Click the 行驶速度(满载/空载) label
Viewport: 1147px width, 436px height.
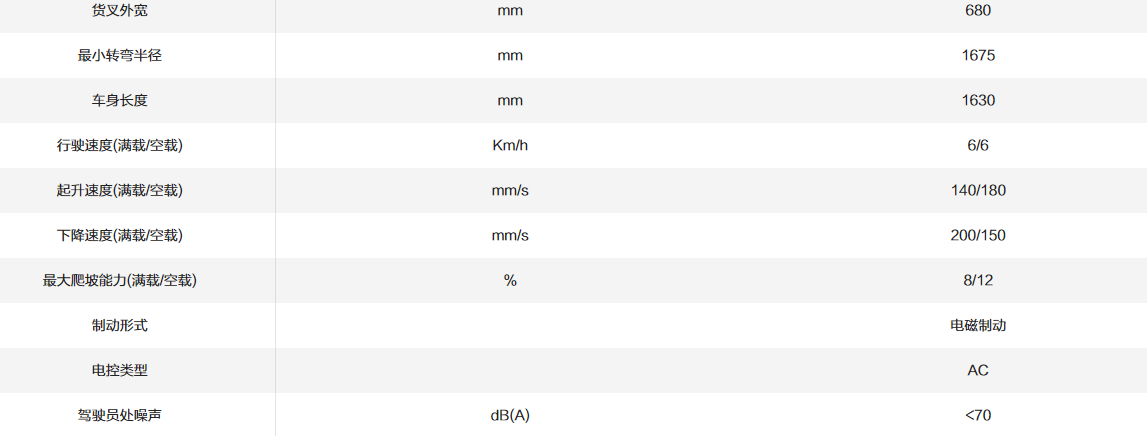pyautogui.click(x=120, y=146)
